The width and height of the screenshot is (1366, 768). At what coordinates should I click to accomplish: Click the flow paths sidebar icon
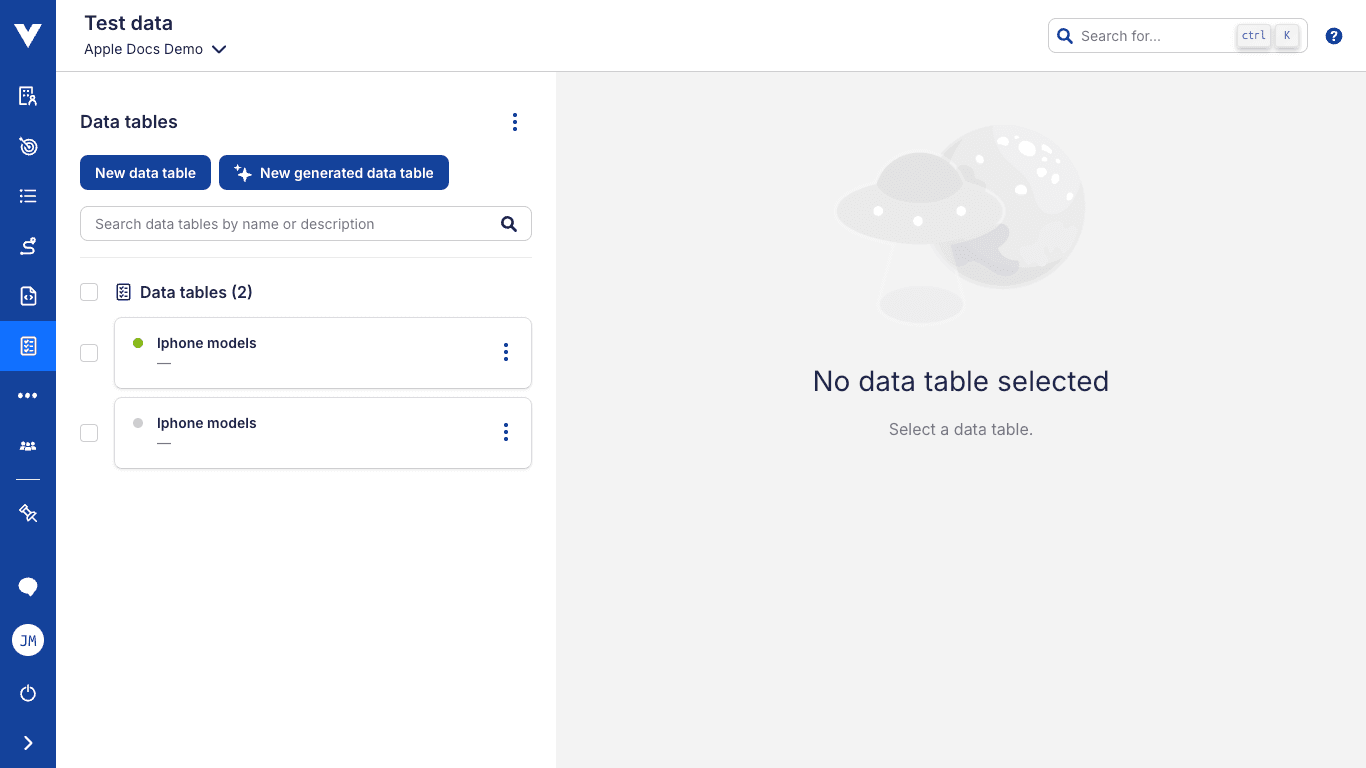point(27,246)
